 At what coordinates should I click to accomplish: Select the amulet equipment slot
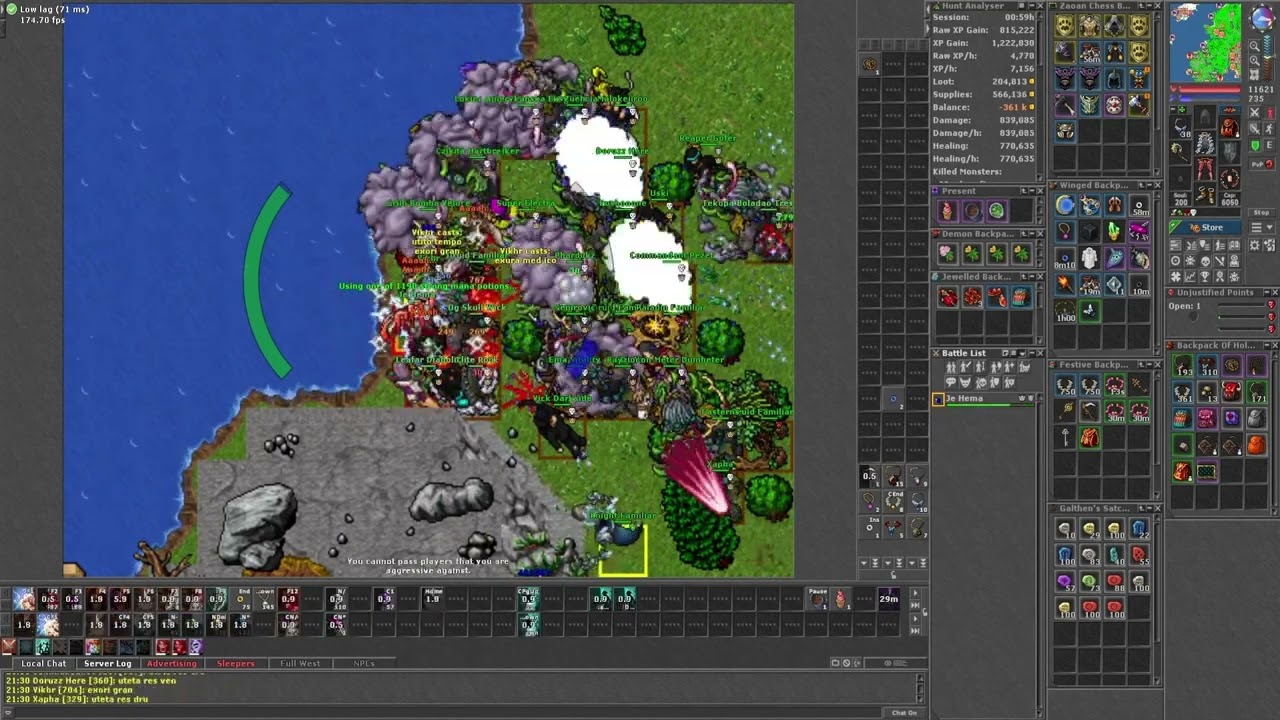coord(1180,127)
